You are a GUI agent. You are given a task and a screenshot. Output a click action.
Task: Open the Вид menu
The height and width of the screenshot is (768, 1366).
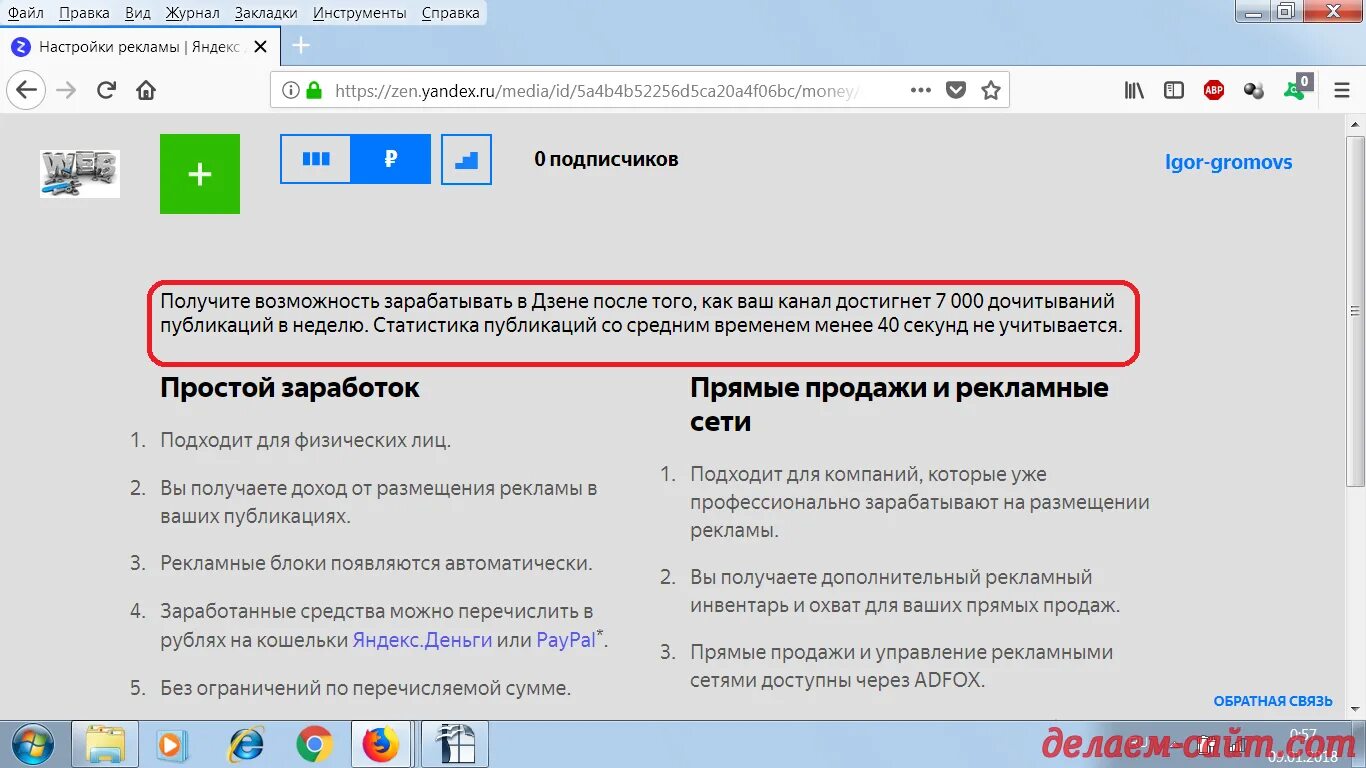click(x=138, y=13)
